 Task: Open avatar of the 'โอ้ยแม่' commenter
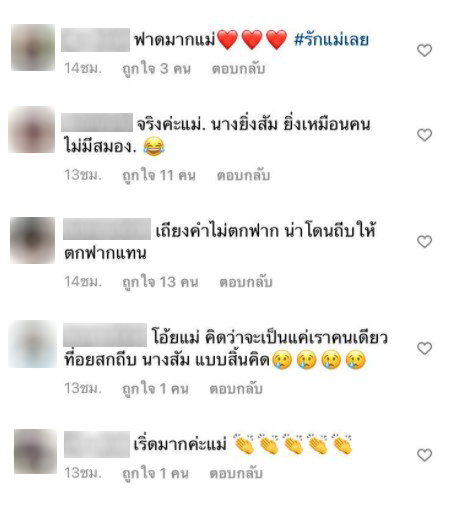tap(32, 344)
